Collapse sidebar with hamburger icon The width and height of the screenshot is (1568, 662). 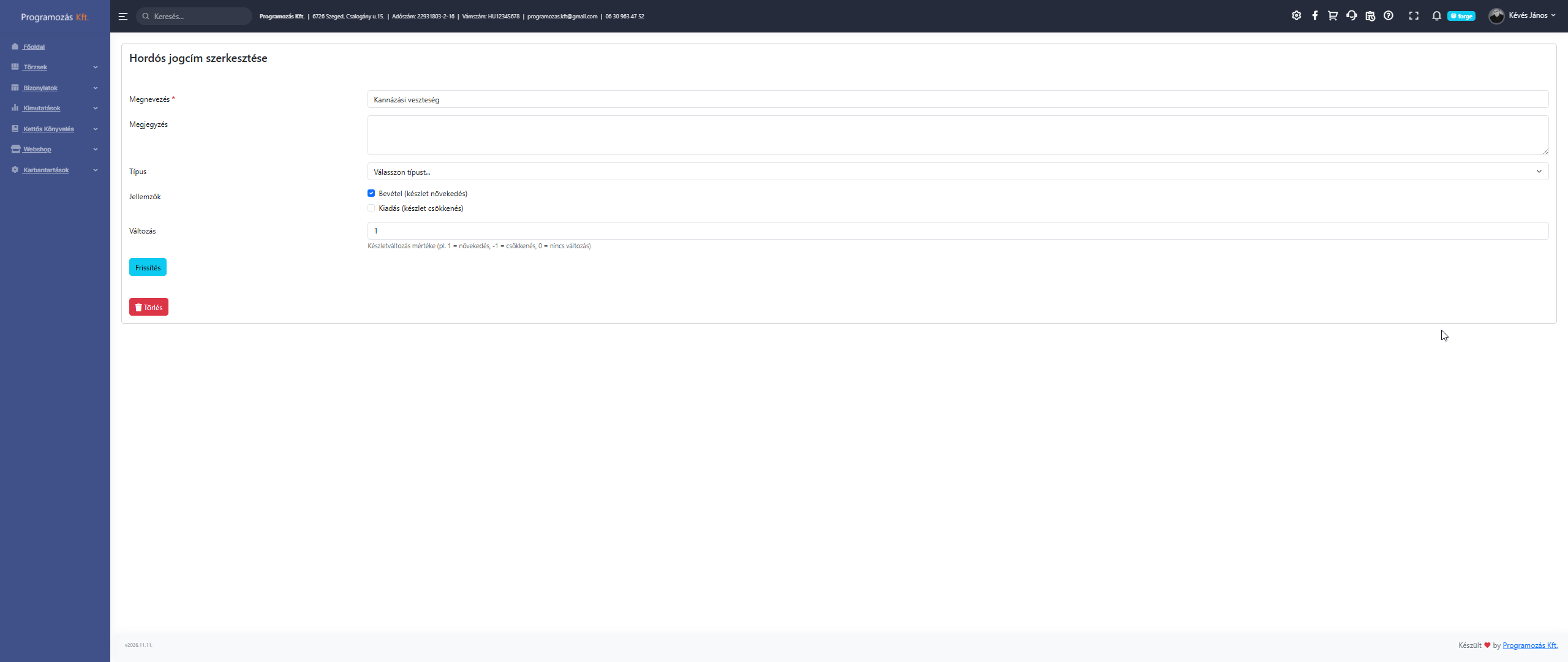[123, 17]
